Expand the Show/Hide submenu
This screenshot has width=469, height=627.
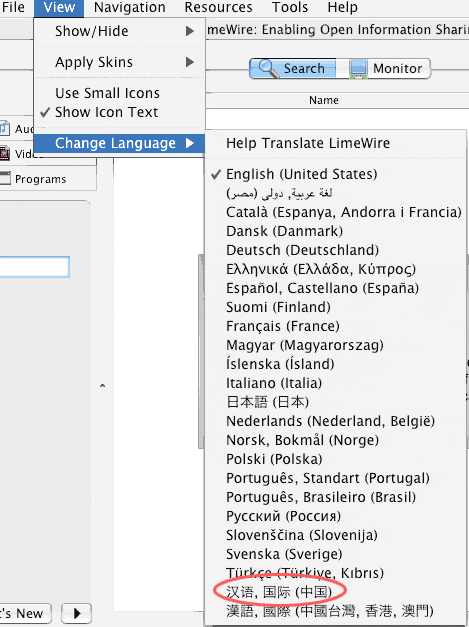tap(120, 31)
